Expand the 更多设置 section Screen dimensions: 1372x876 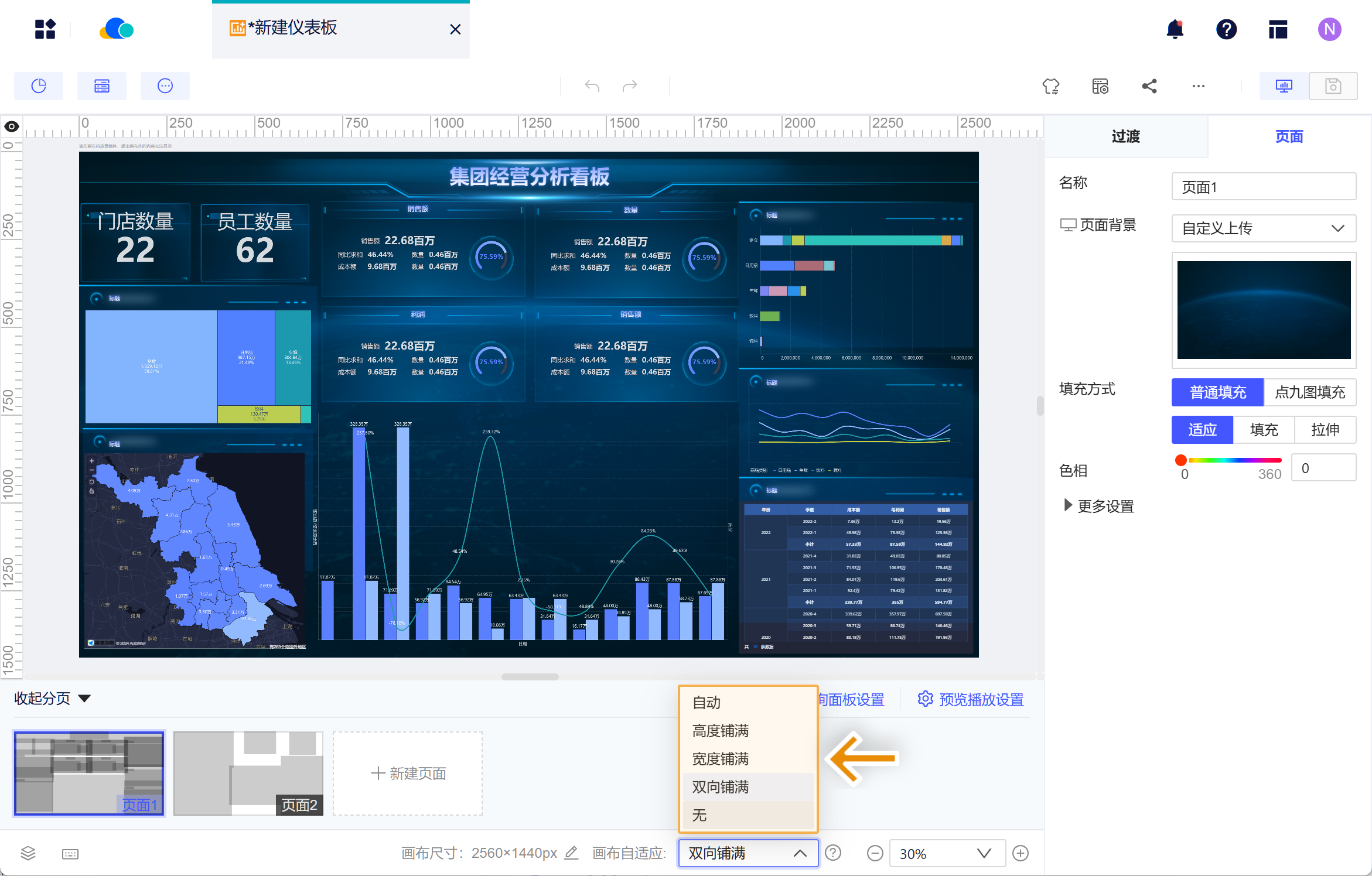click(1098, 506)
